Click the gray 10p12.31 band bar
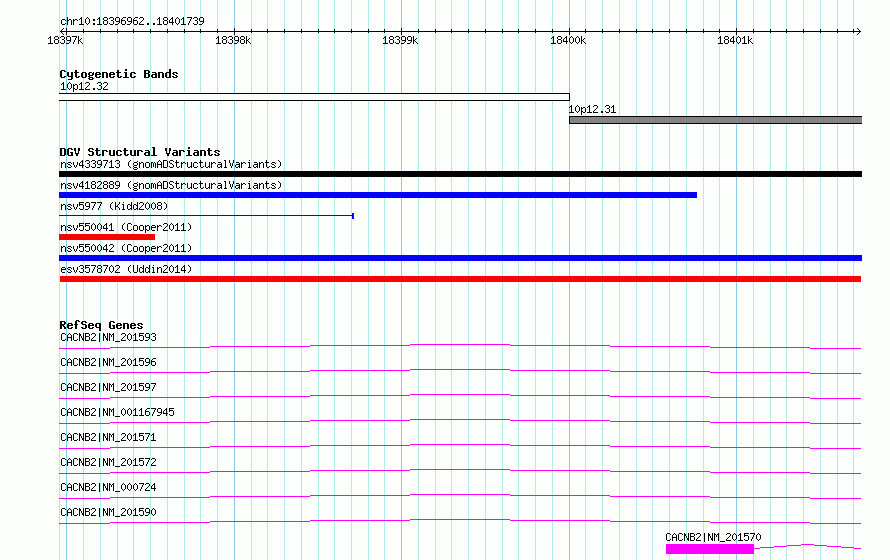 [x=716, y=120]
